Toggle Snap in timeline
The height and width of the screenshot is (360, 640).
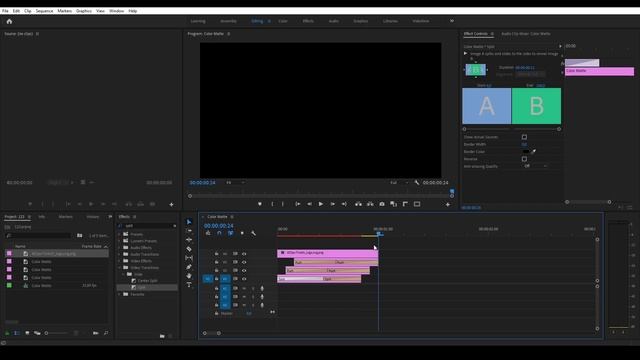[x=219, y=233]
